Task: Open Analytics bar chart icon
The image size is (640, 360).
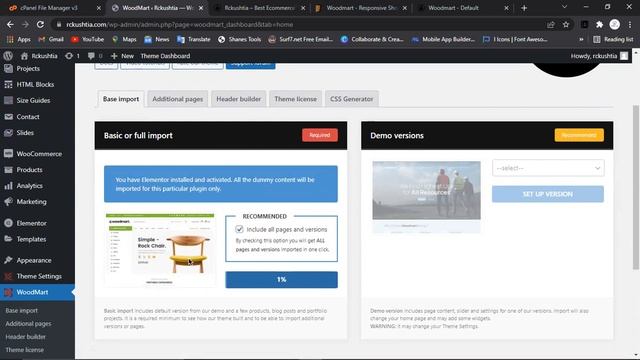Action: [x=8, y=186]
